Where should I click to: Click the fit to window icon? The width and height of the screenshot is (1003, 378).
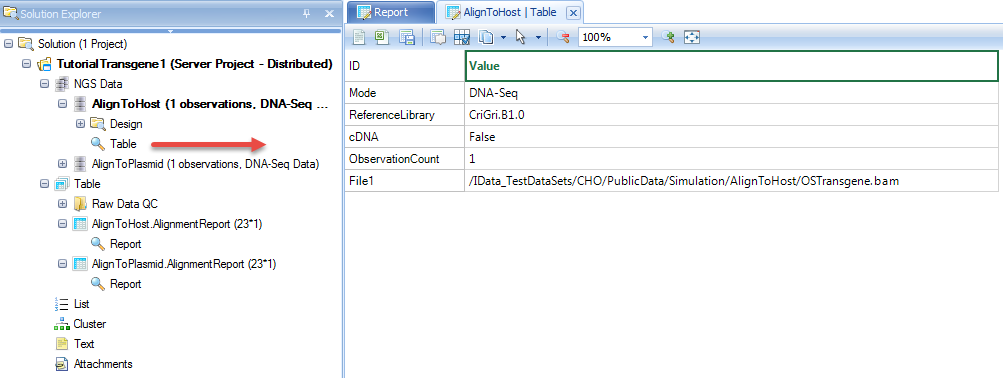point(693,37)
